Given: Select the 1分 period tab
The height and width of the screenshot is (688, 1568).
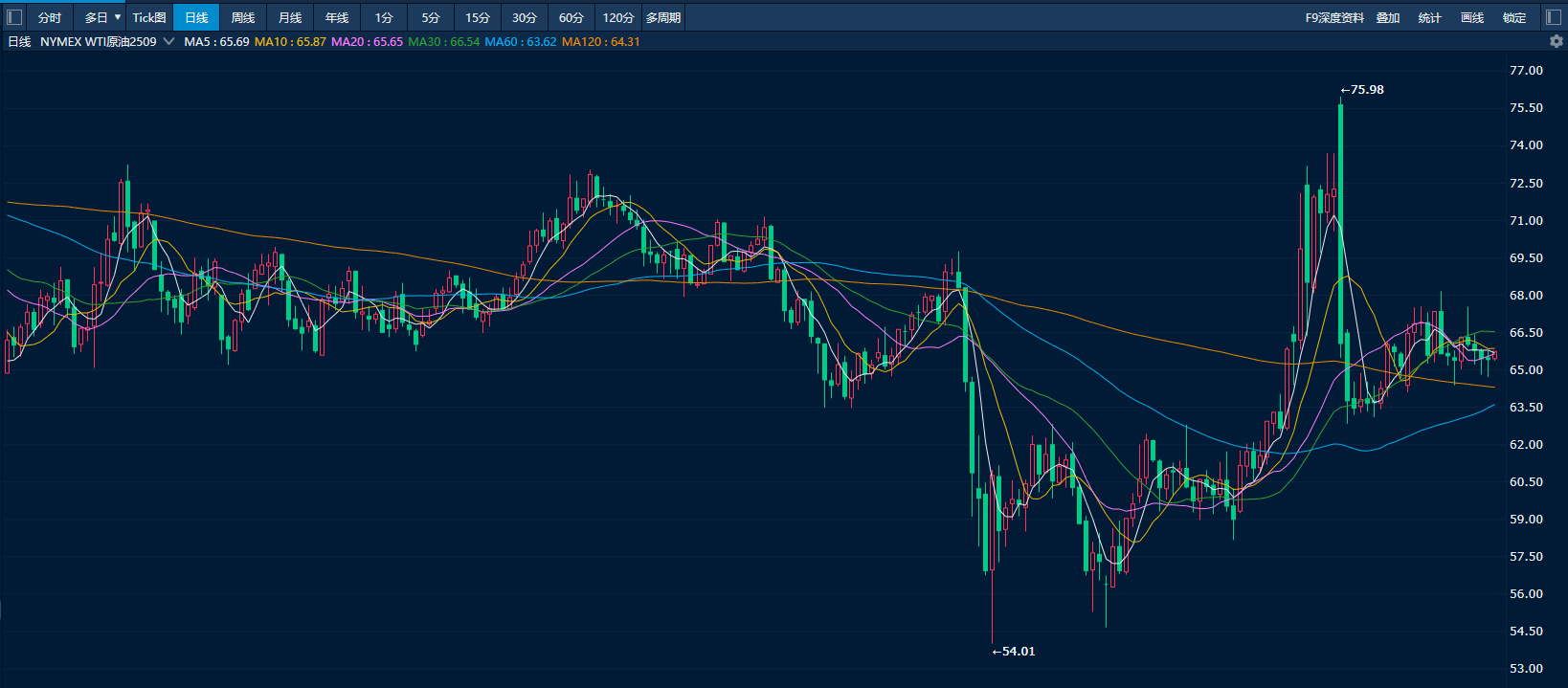Looking at the screenshot, I should pos(384,17).
